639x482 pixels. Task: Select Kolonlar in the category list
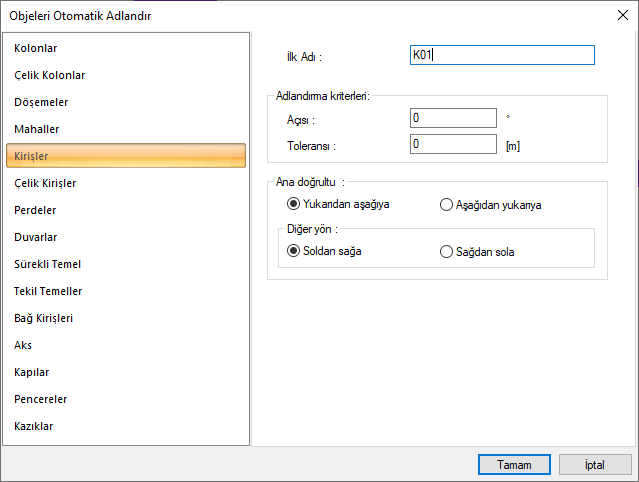point(36,48)
